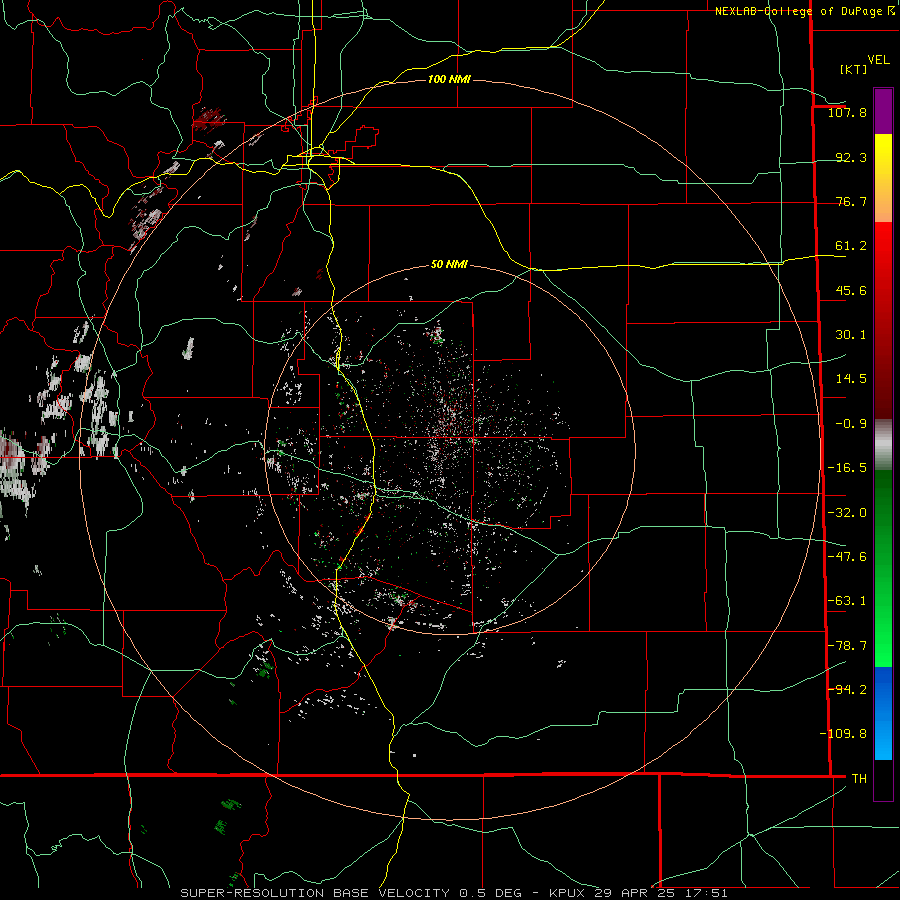This screenshot has width=900, height=900.
Task: Select the -0.9 velocity scale value
Action: click(851, 424)
